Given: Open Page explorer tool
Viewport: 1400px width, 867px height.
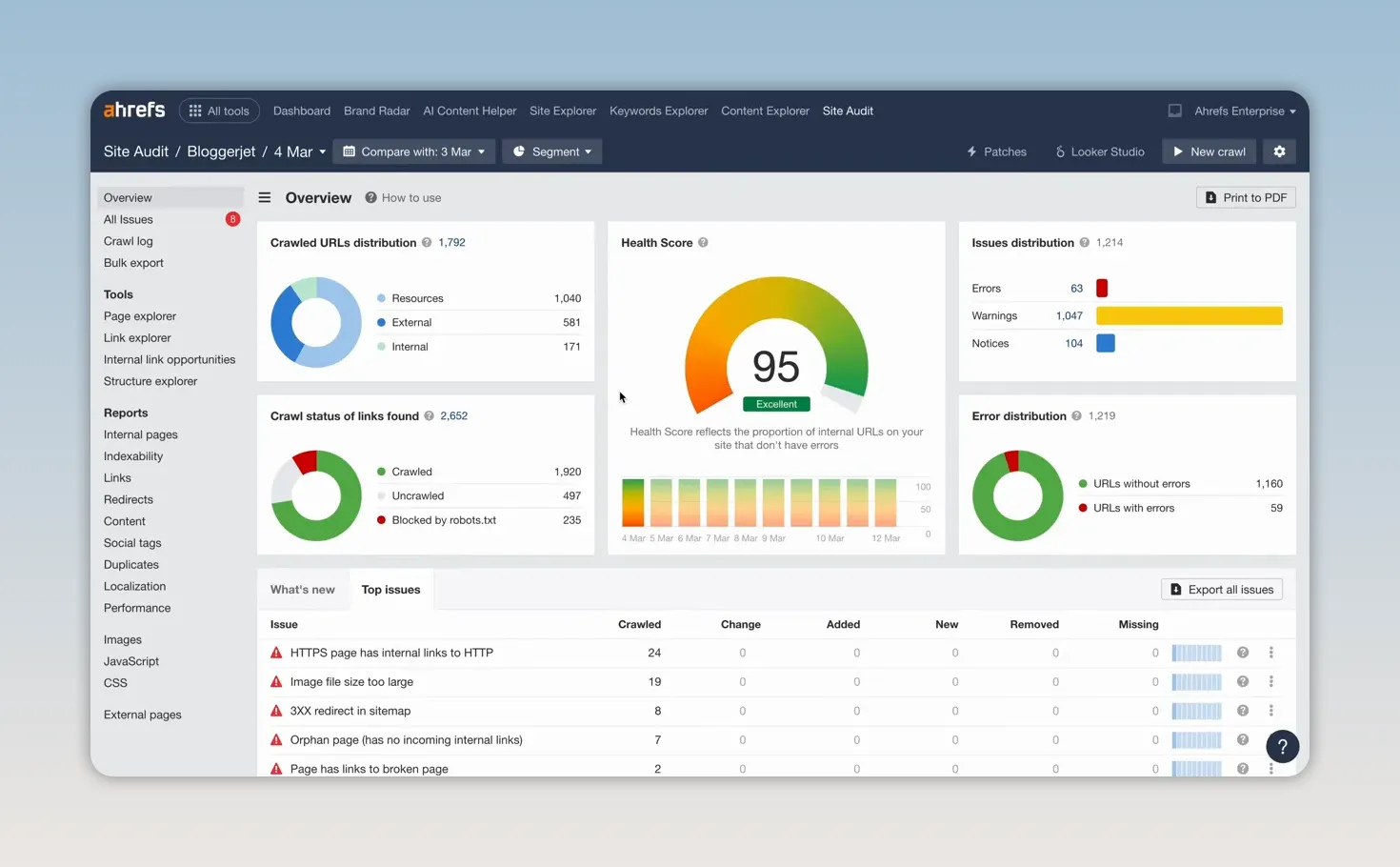Looking at the screenshot, I should [x=140, y=316].
